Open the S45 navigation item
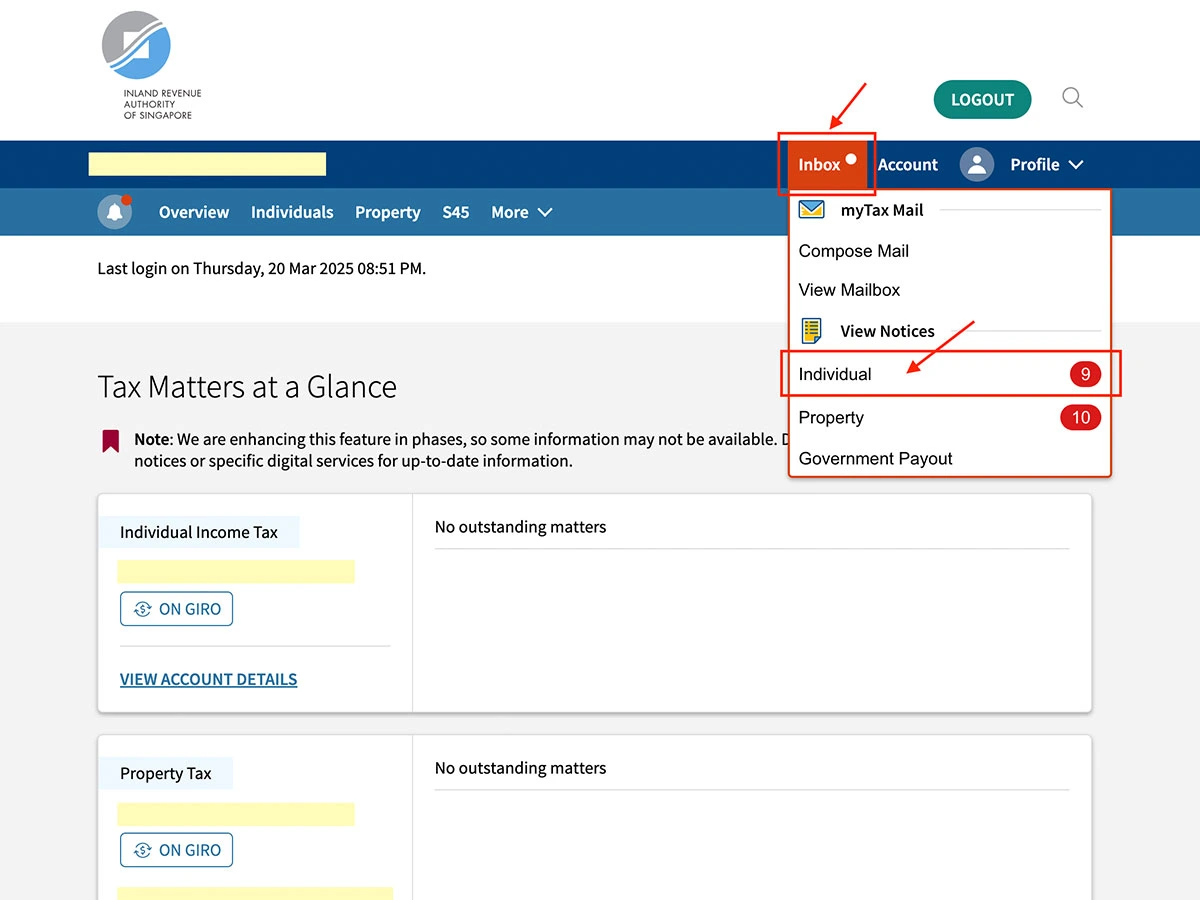The height and width of the screenshot is (900, 1200). pyautogui.click(x=456, y=212)
